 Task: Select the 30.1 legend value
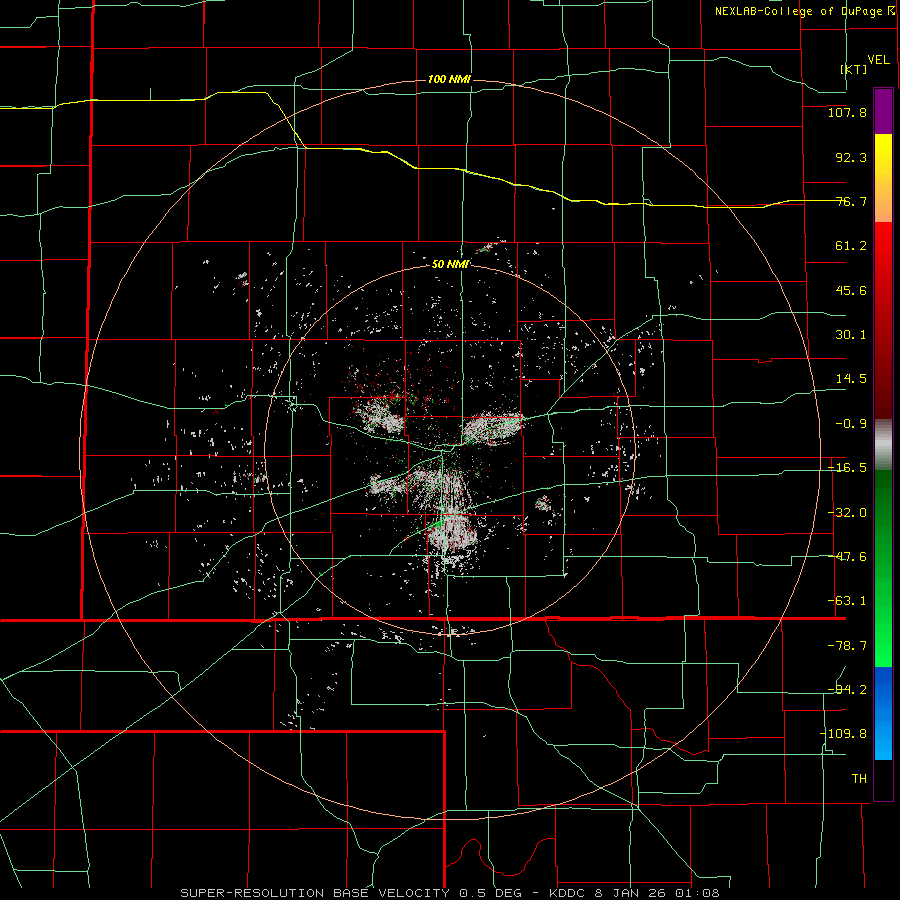click(x=851, y=335)
